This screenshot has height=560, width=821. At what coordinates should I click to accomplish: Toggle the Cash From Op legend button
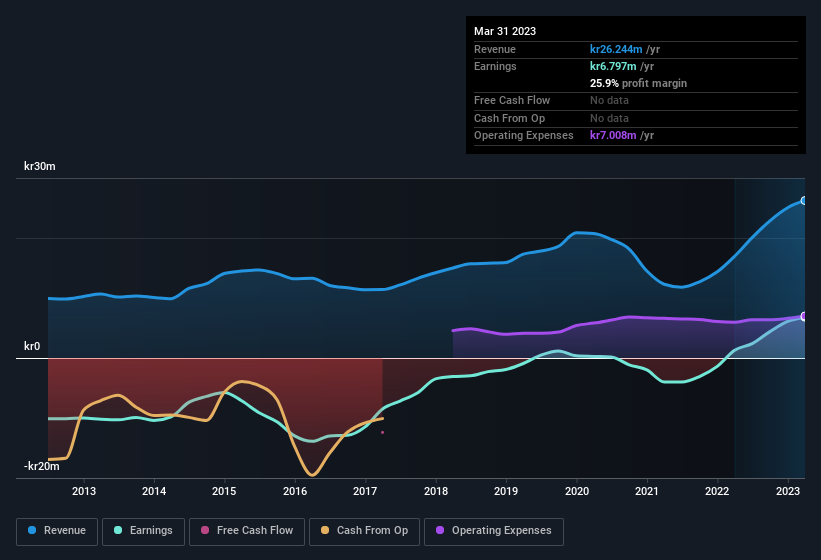click(x=364, y=531)
